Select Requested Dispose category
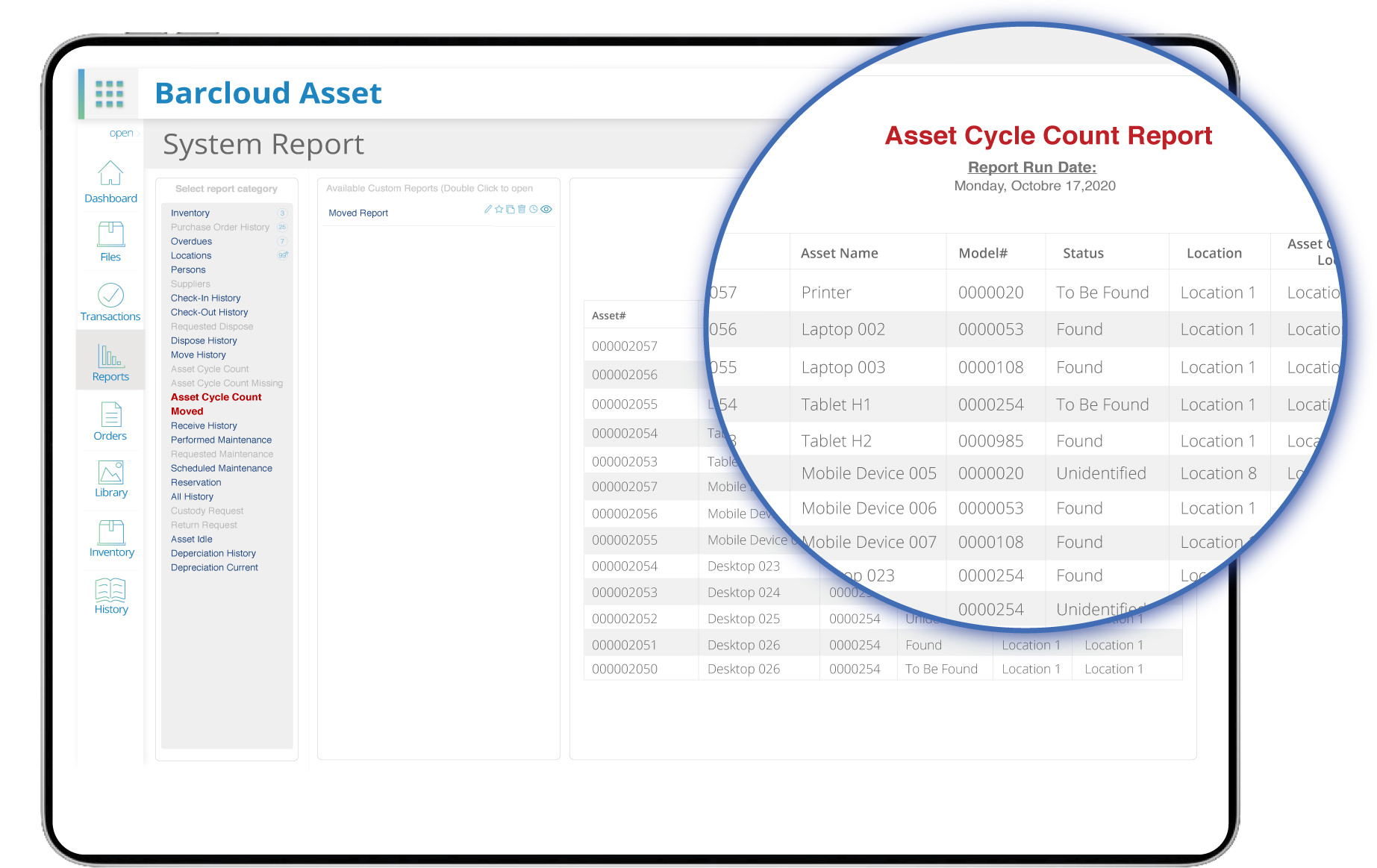The height and width of the screenshot is (868, 1377). pyautogui.click(x=212, y=327)
